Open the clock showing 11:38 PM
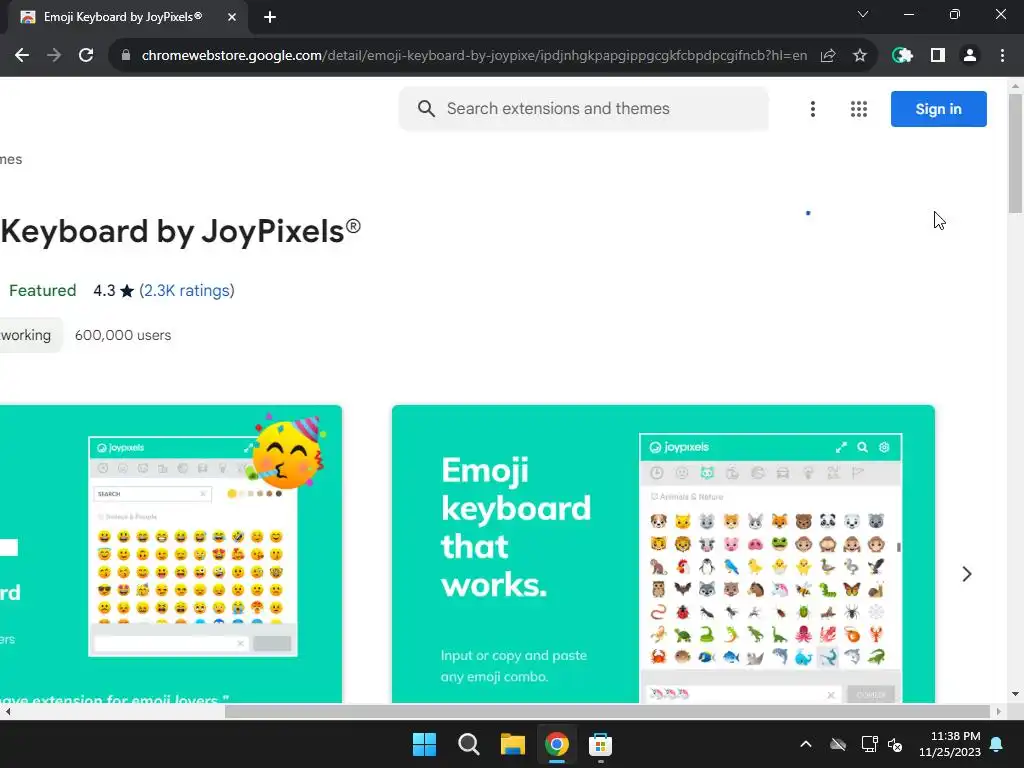The image size is (1024, 768). click(950, 744)
